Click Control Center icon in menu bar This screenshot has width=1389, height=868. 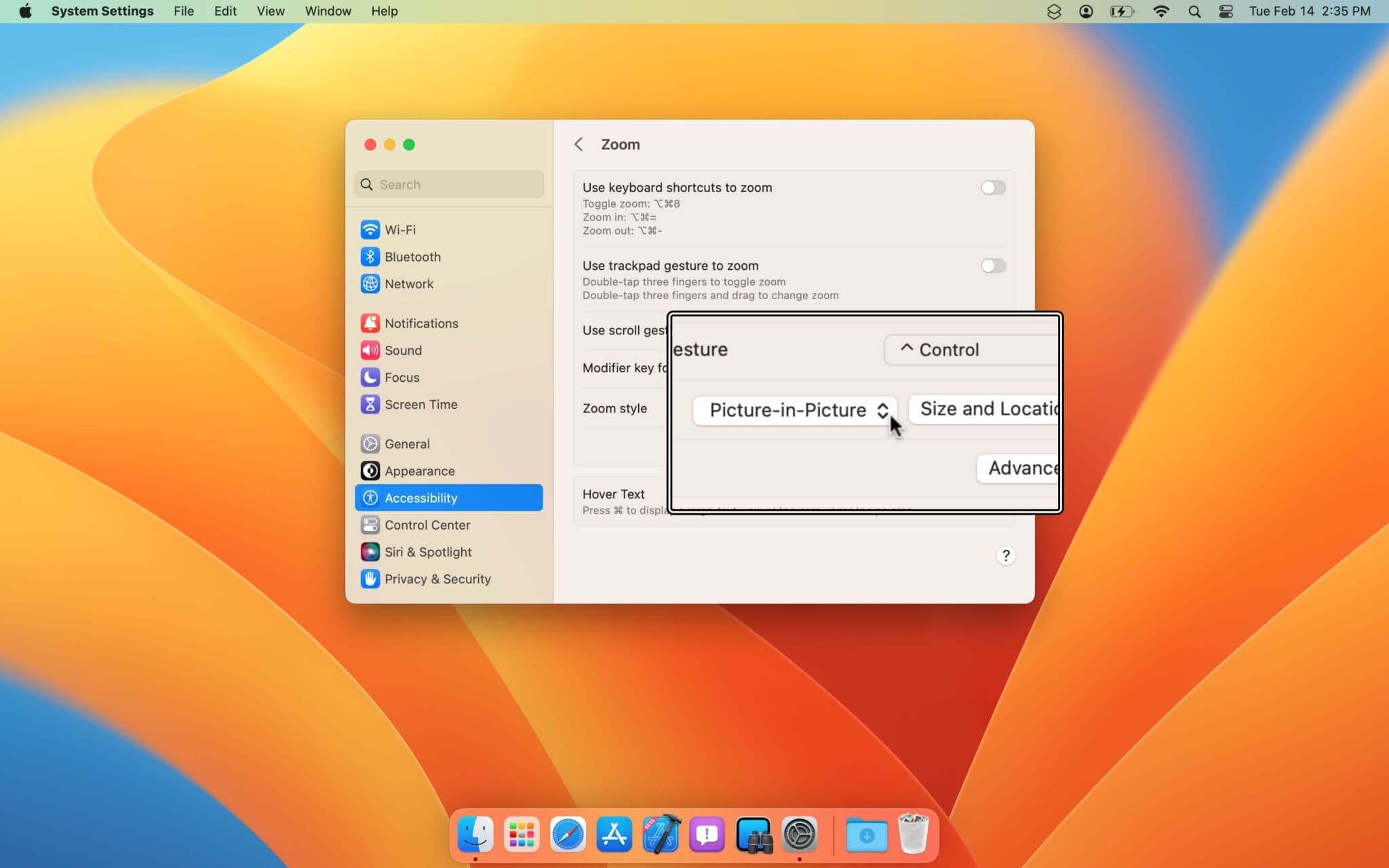coord(1226,12)
